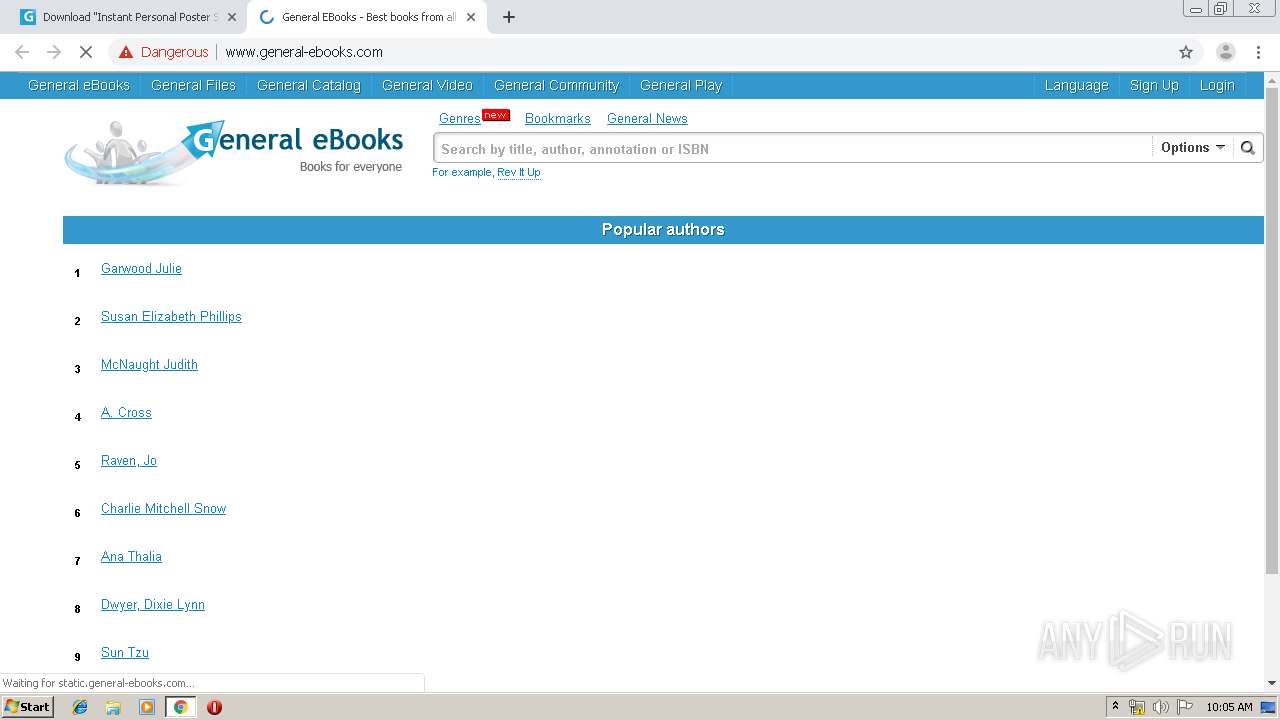The height and width of the screenshot is (720, 1280).
Task: Open General Catalog in the top navigation
Action: tap(308, 85)
